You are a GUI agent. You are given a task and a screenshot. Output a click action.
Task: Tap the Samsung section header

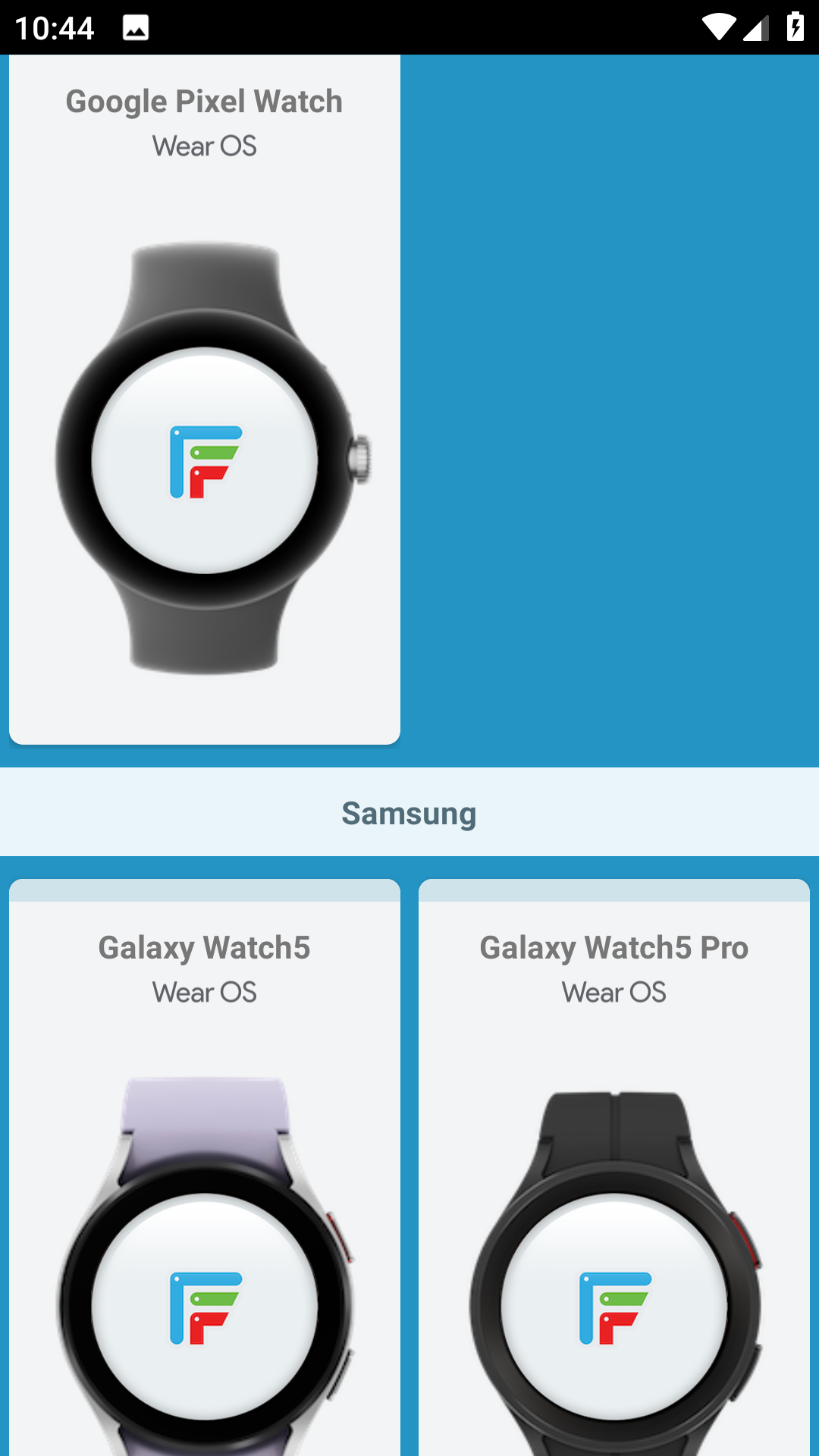click(x=409, y=812)
